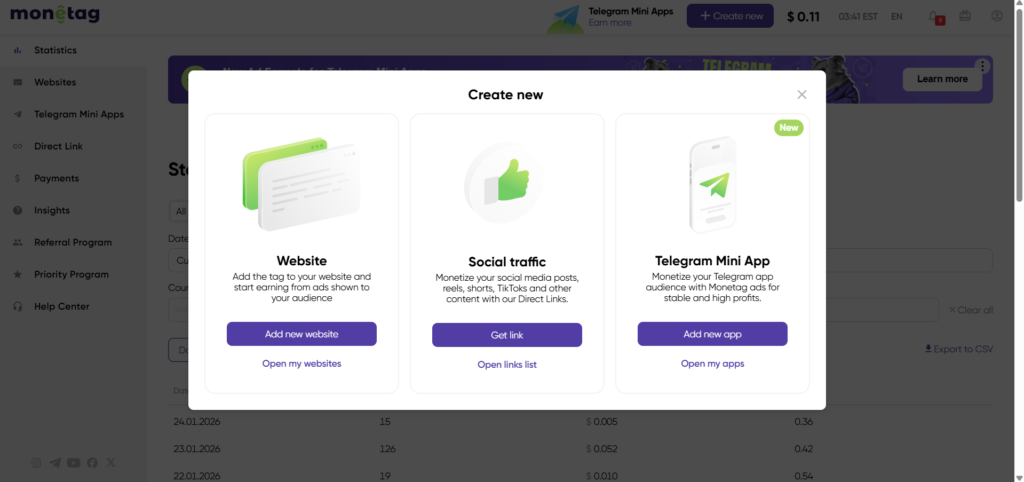Open the banner three-dot menu
The width and height of the screenshot is (1024, 482).
983,67
